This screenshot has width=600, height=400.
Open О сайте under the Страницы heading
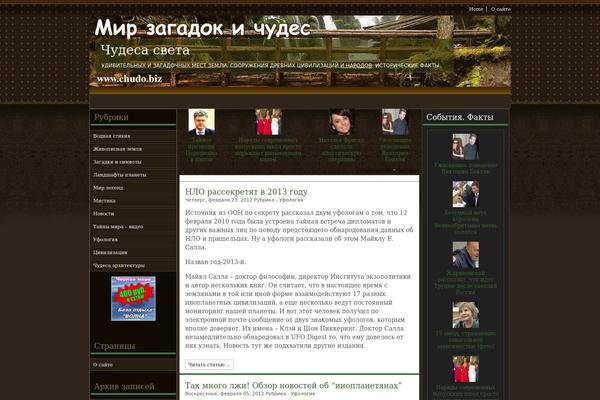click(103, 365)
